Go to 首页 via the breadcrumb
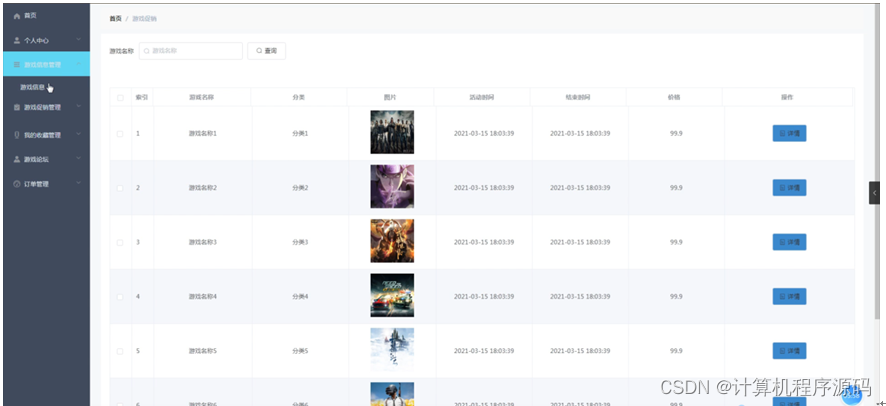The image size is (886, 406). (x=115, y=19)
